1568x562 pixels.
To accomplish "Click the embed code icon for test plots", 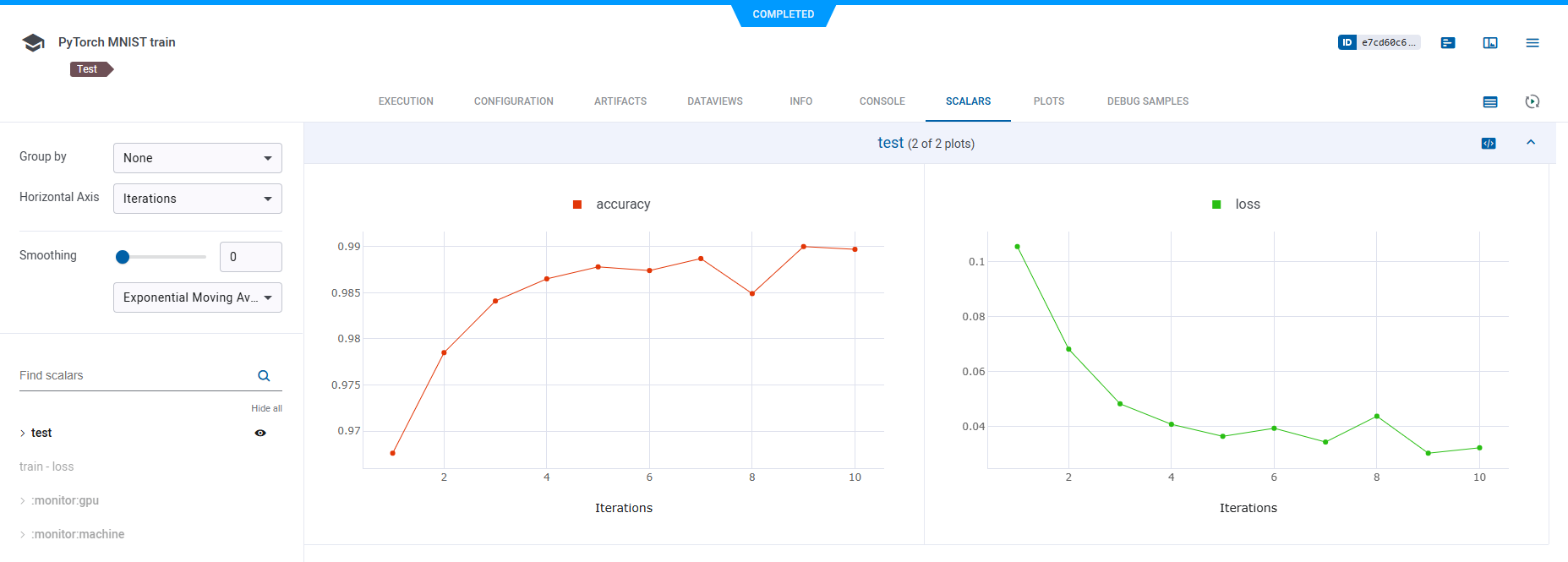I will coord(1489,144).
